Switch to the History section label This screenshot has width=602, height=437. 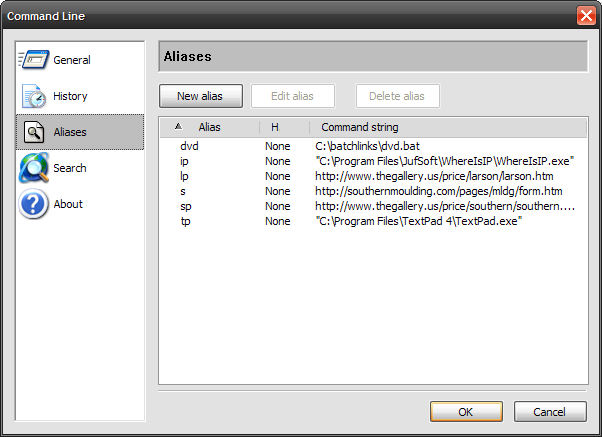click(70, 96)
